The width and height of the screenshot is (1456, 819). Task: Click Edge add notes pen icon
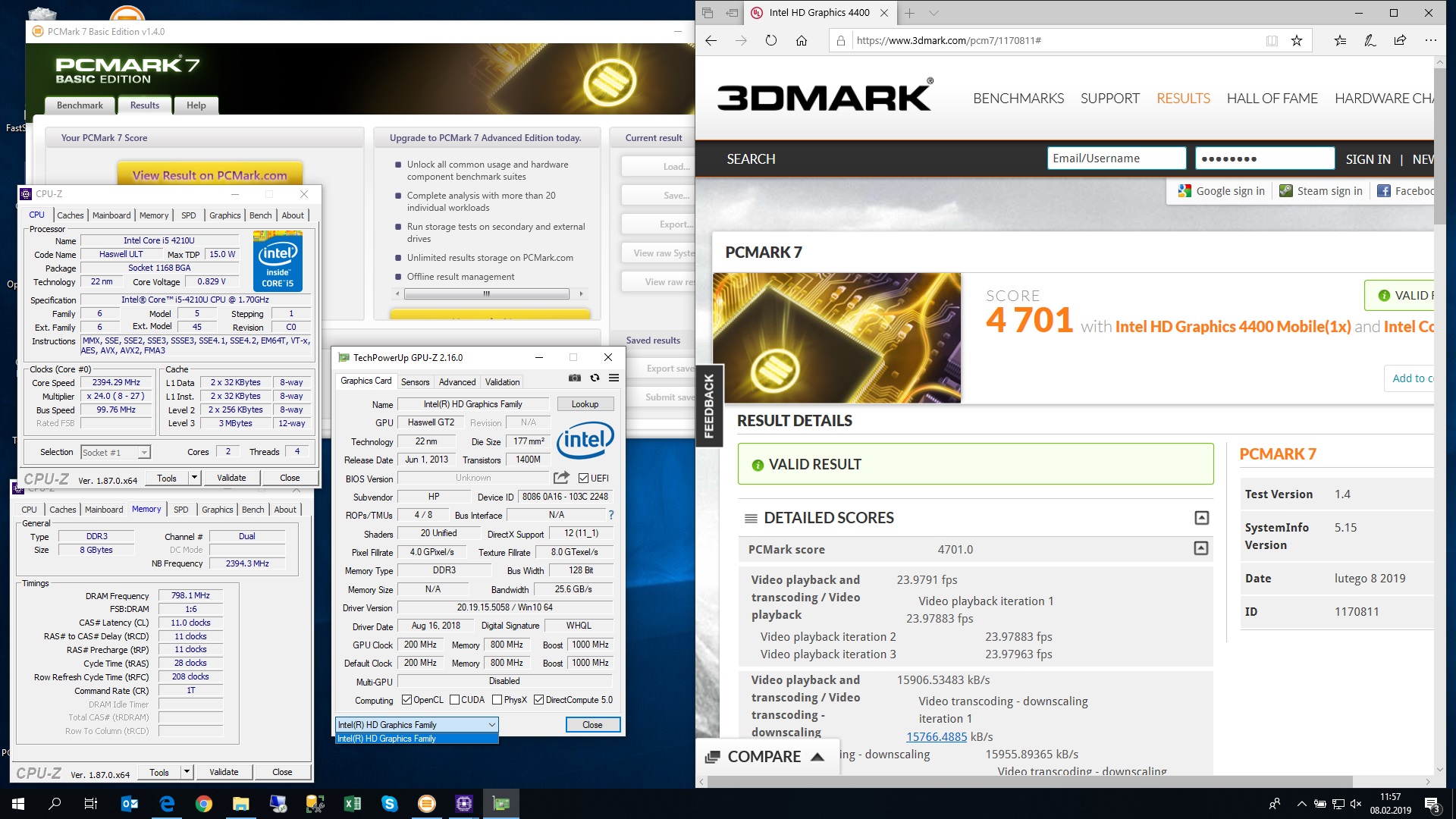(1370, 41)
